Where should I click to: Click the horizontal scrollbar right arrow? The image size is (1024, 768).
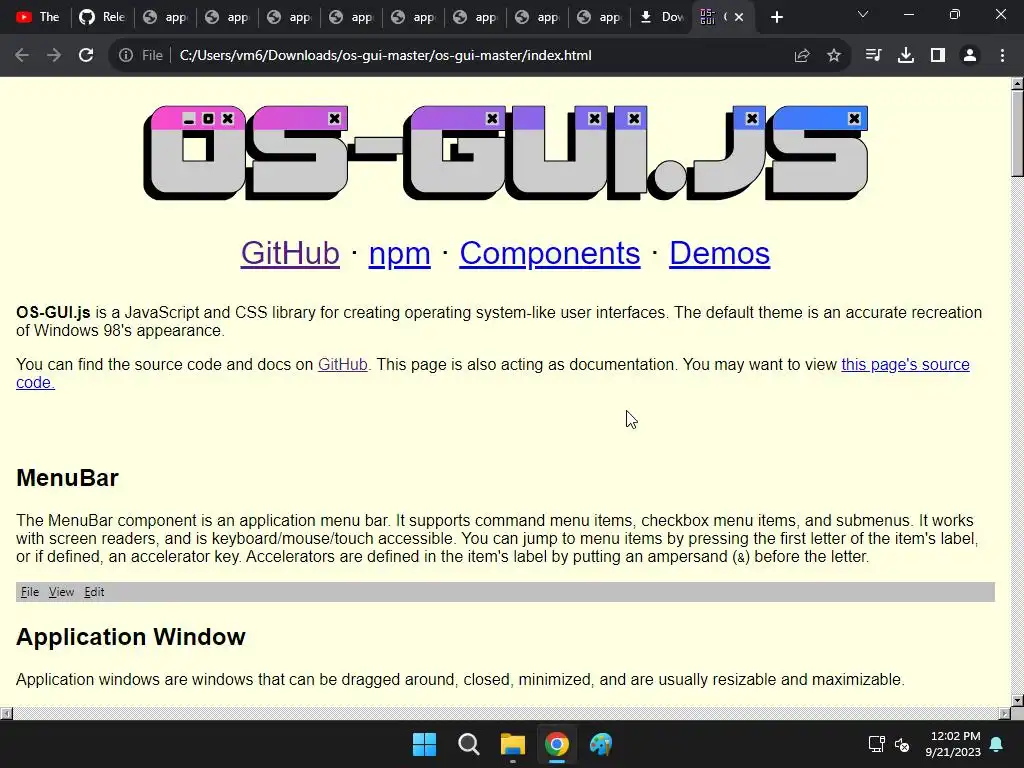point(1005,713)
